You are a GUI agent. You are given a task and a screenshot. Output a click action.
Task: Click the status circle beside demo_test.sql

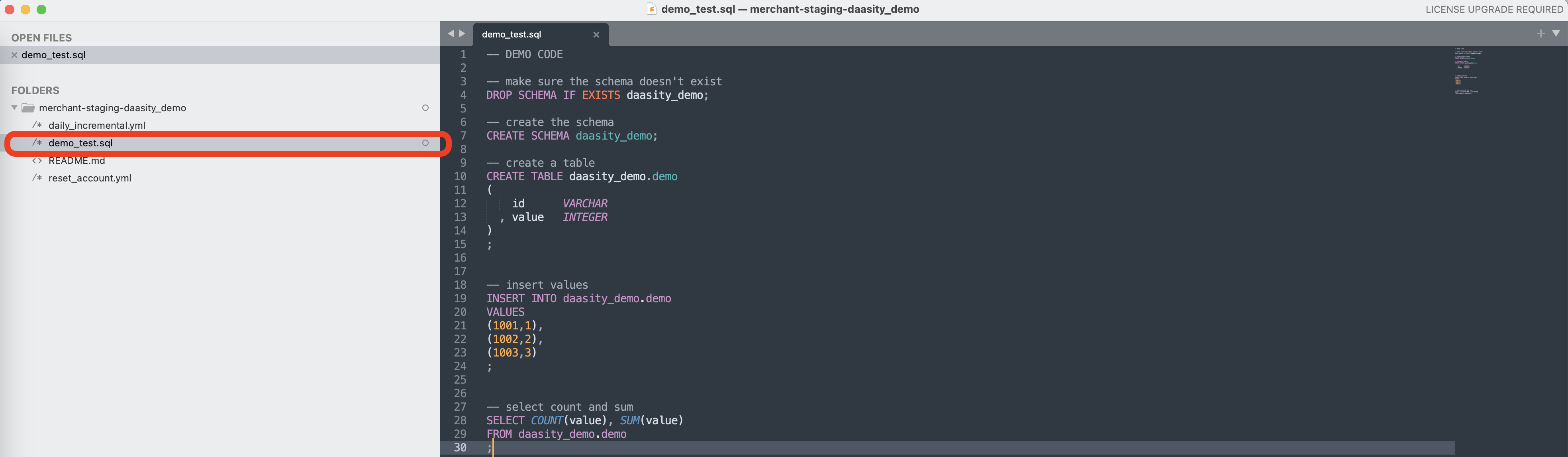425,143
